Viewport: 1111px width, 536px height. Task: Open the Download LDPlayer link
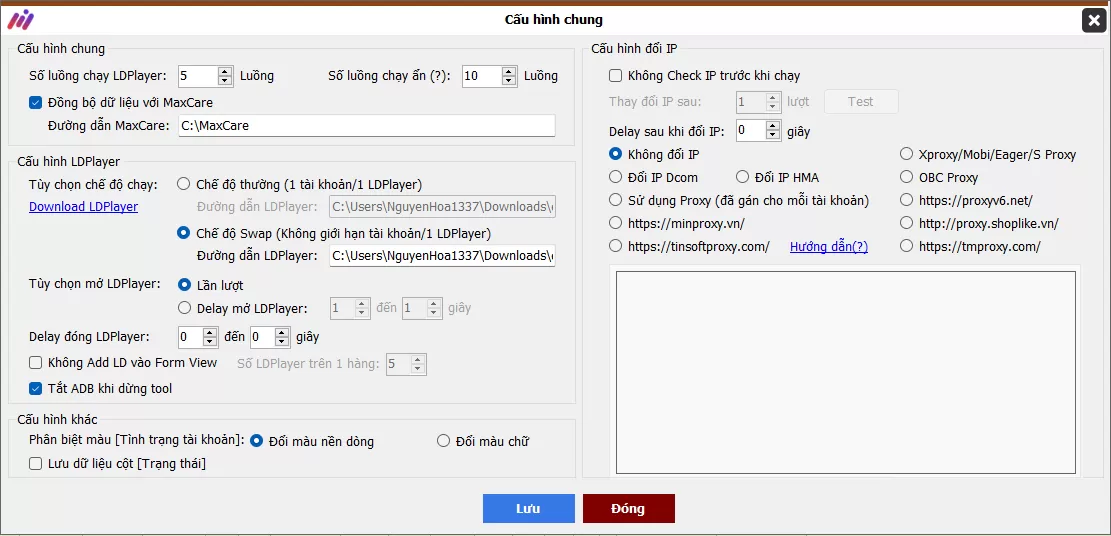coord(83,207)
